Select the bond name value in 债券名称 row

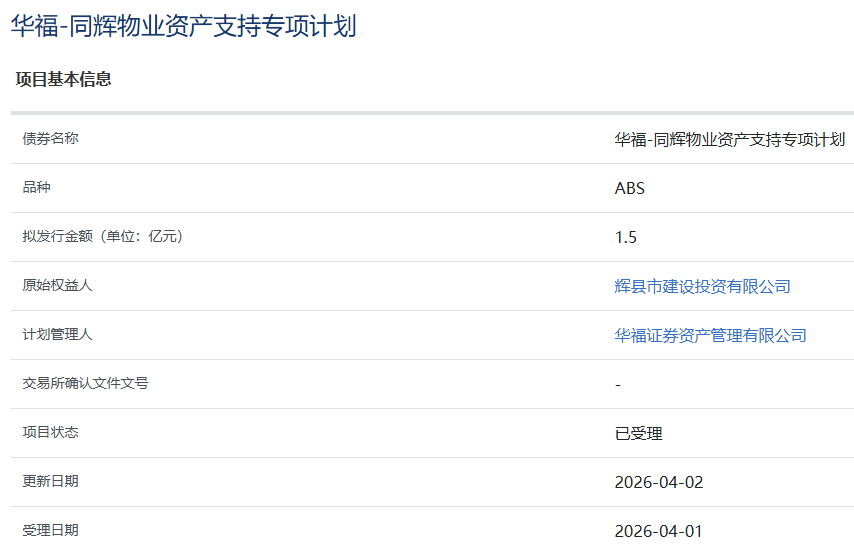point(730,139)
